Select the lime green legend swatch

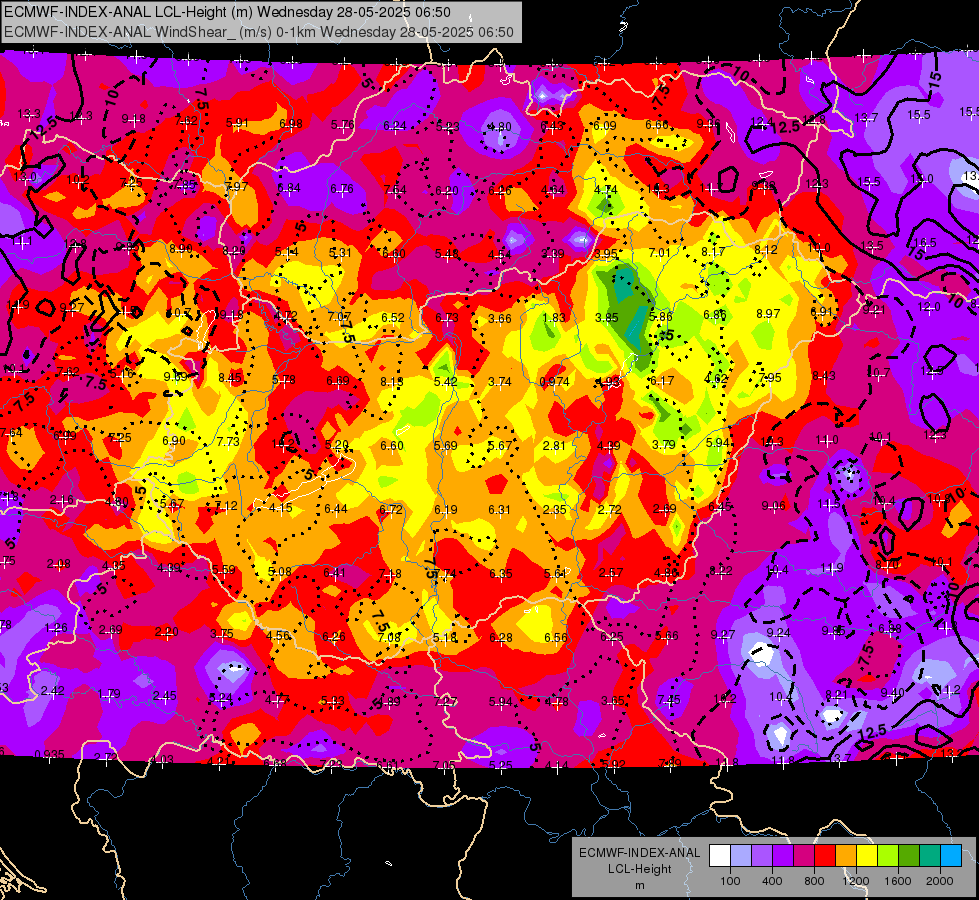[888, 856]
